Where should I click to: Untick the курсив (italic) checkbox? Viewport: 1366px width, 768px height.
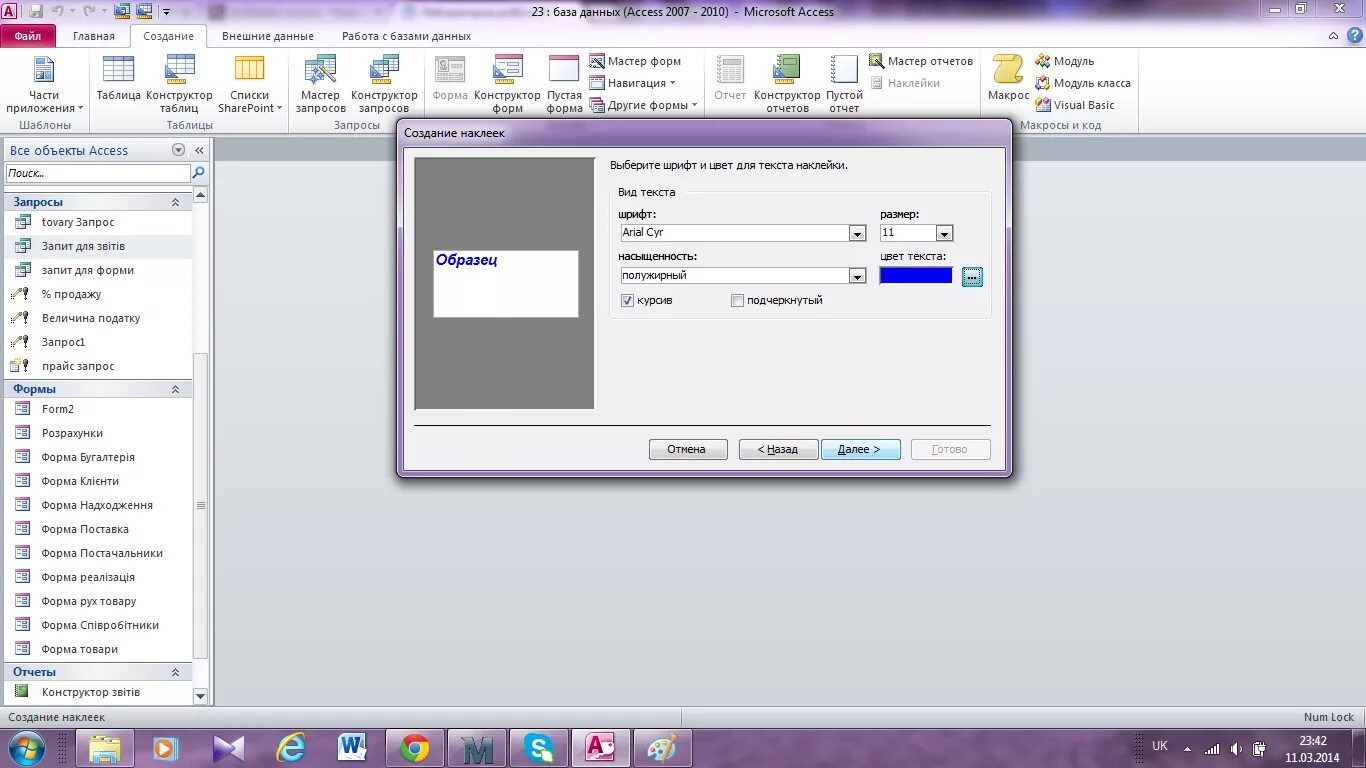point(628,300)
